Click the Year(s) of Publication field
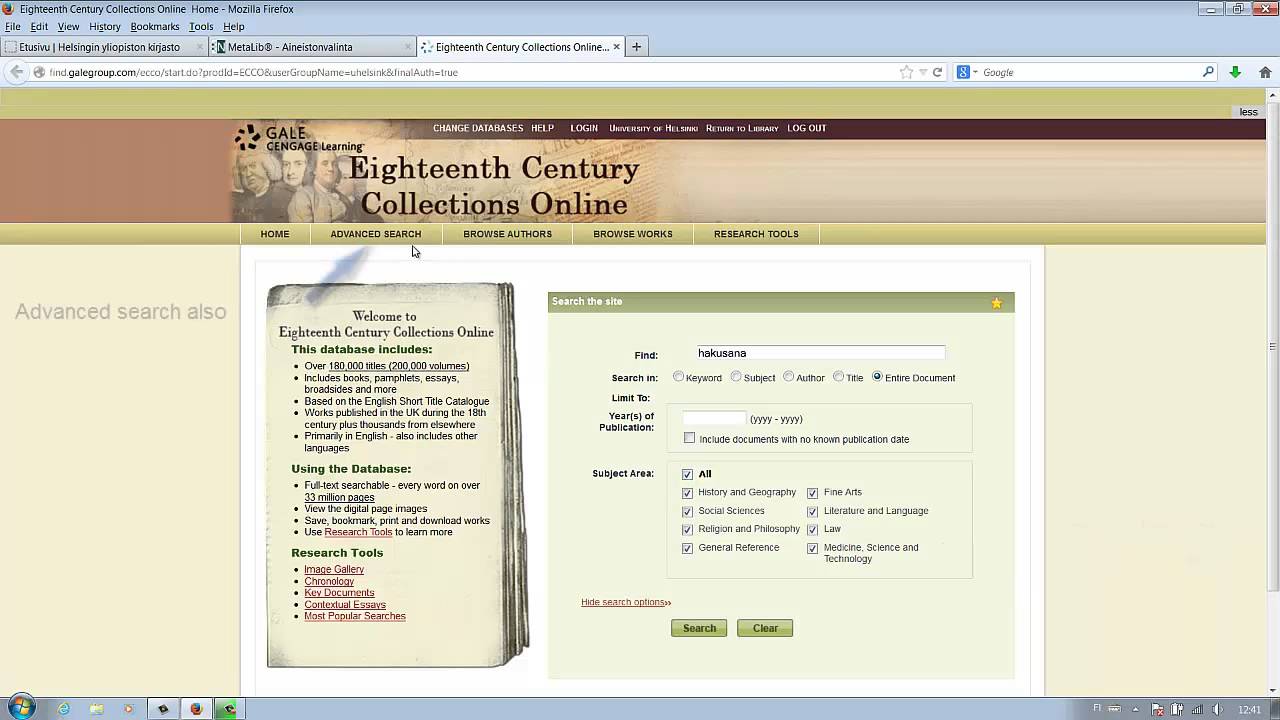The width and height of the screenshot is (1280, 720). point(714,418)
